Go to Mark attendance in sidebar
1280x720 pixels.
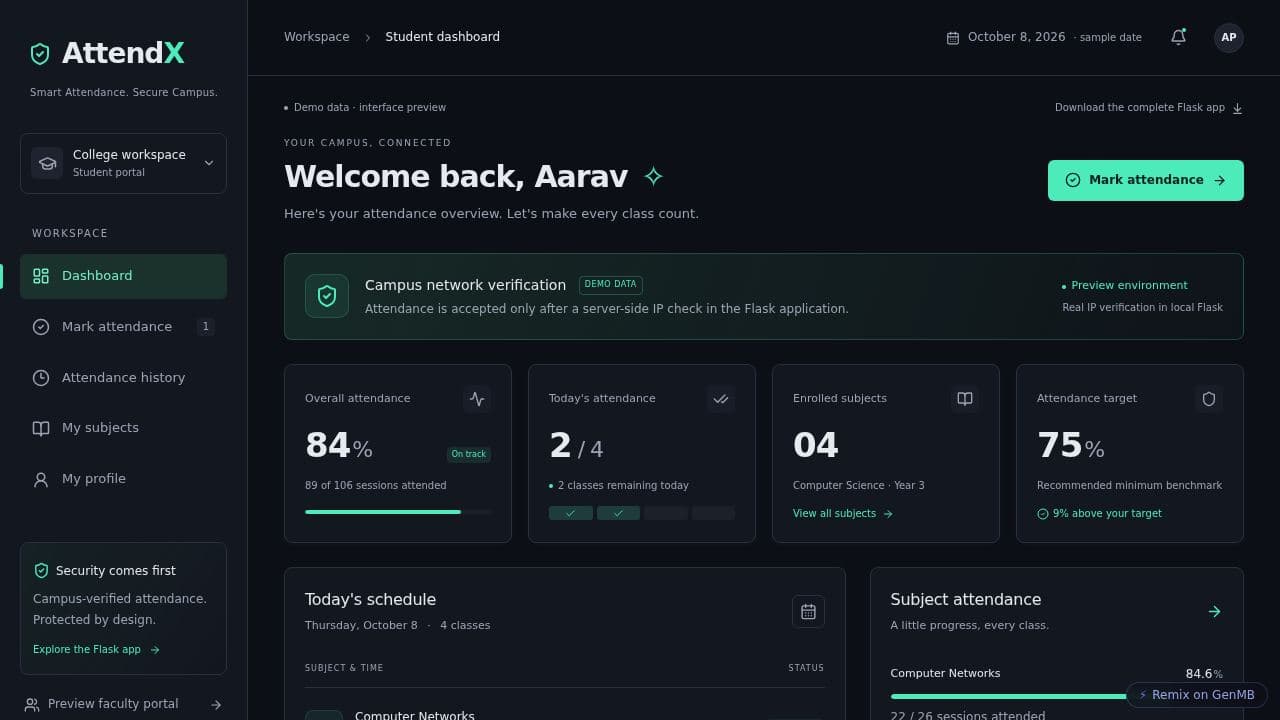coord(123,327)
